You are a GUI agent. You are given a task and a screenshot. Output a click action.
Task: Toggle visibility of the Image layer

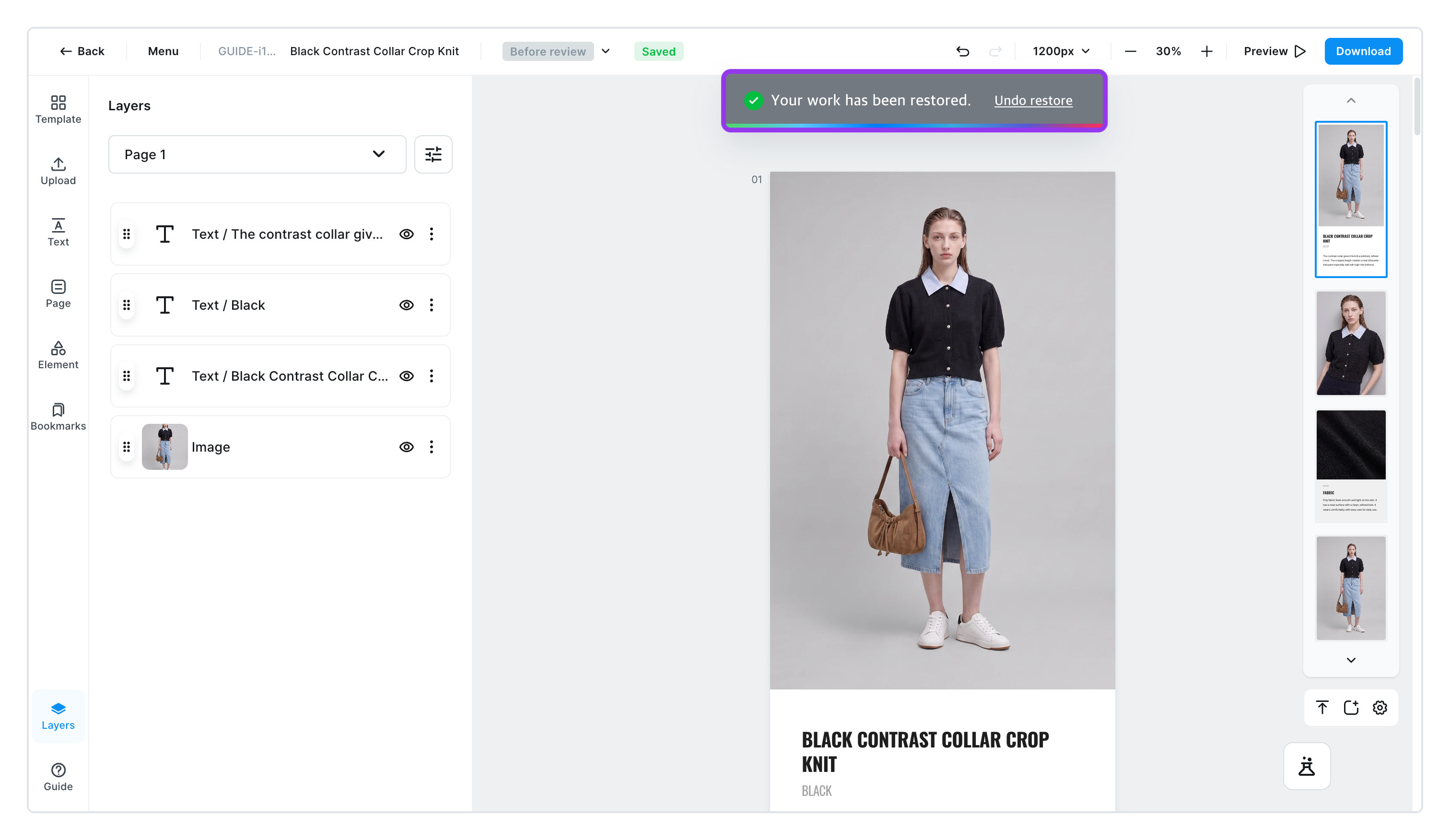[406, 447]
